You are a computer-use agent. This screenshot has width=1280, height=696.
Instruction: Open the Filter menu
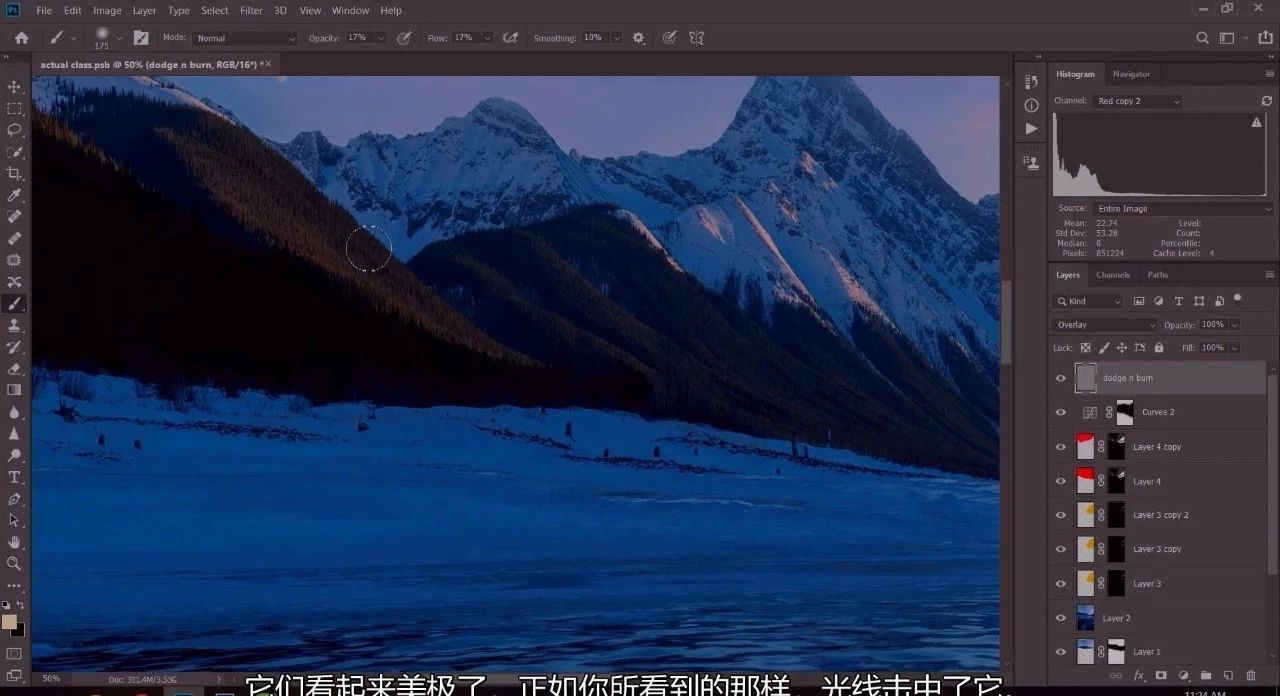[251, 10]
